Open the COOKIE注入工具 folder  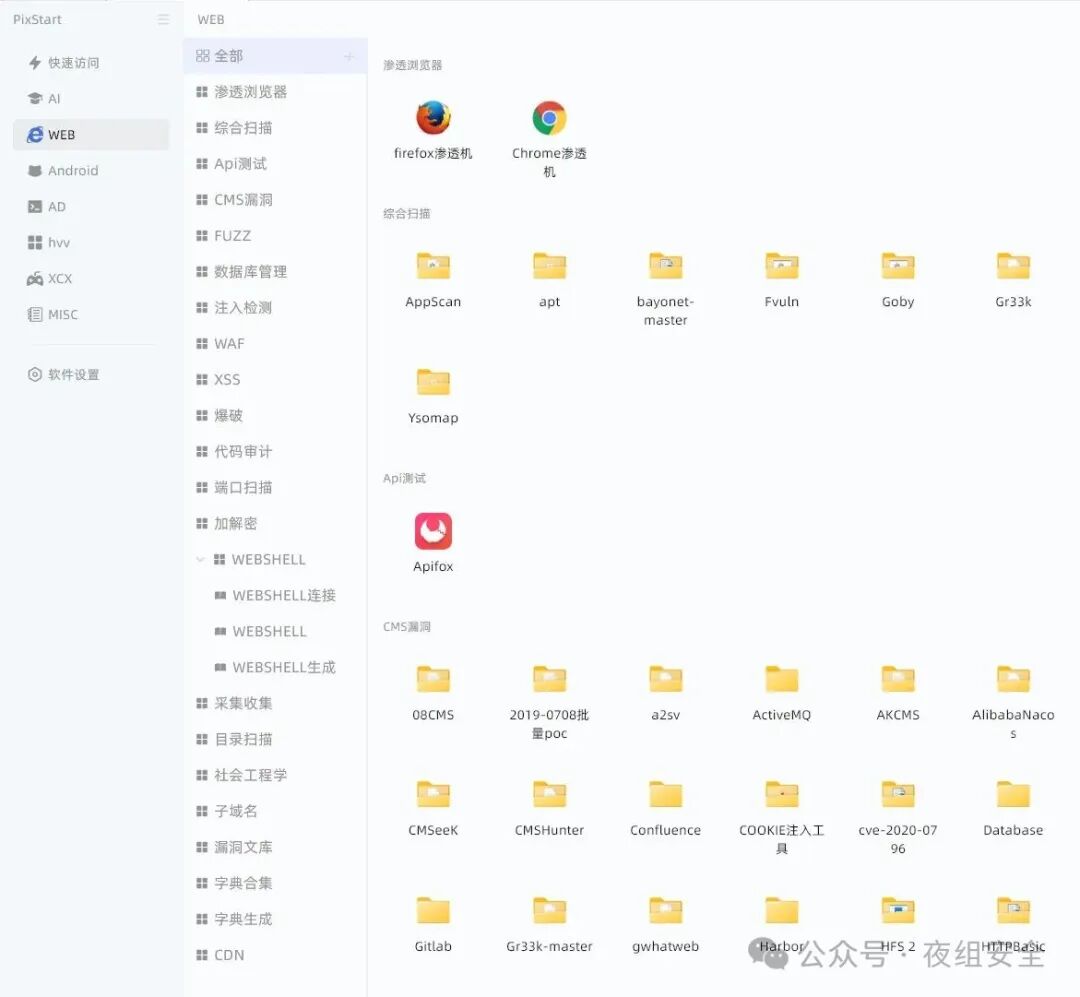(782, 794)
